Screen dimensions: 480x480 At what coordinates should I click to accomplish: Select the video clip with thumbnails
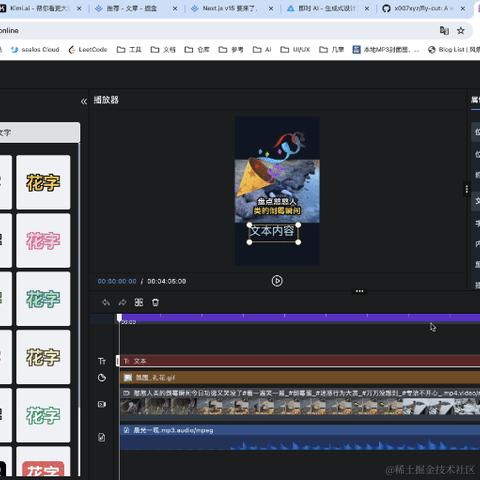(300, 402)
